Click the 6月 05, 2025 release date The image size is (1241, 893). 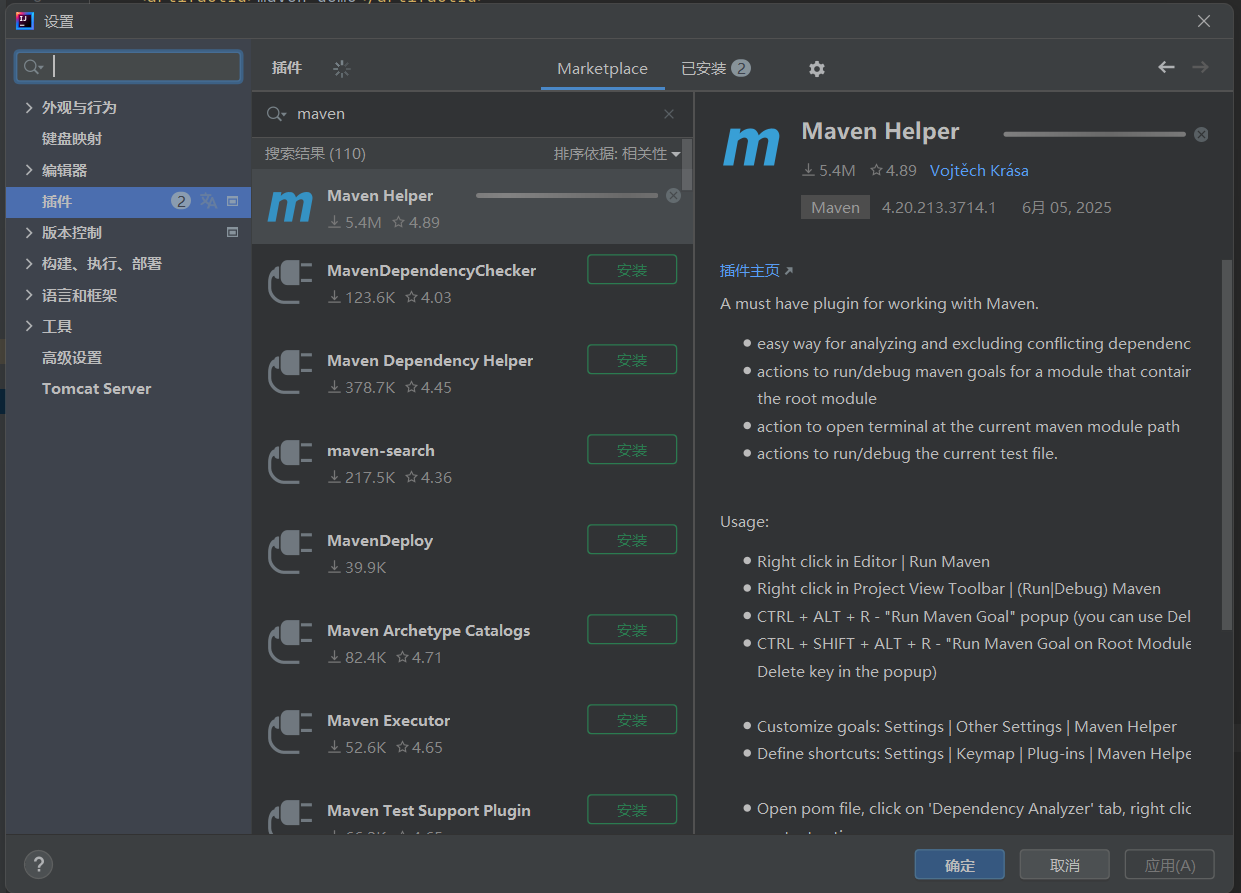pos(1066,207)
